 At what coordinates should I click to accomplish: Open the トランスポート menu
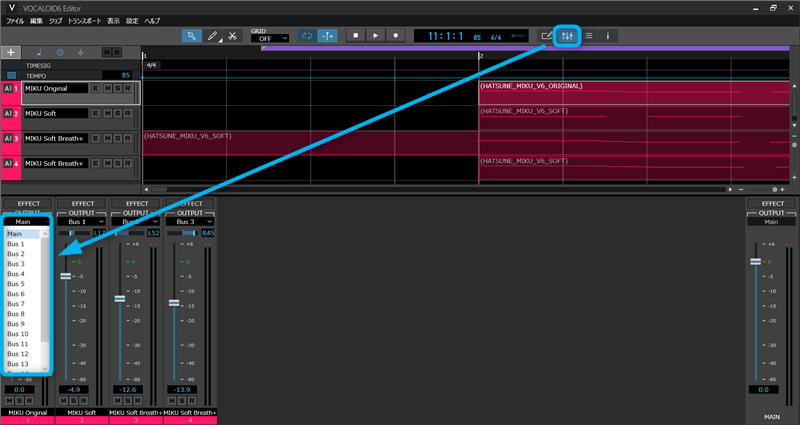pos(85,21)
